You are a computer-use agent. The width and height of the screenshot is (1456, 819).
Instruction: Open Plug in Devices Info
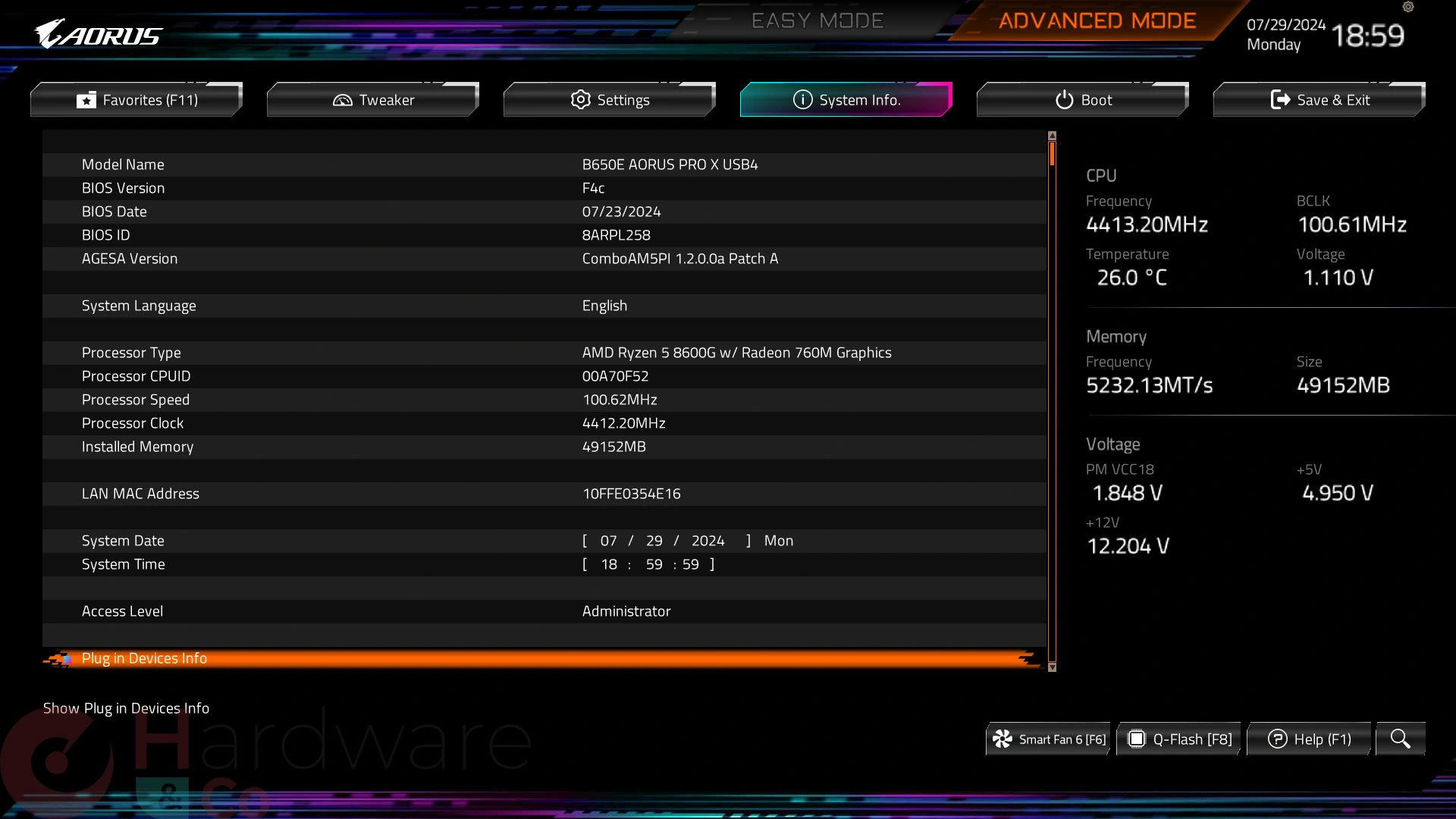coord(544,658)
